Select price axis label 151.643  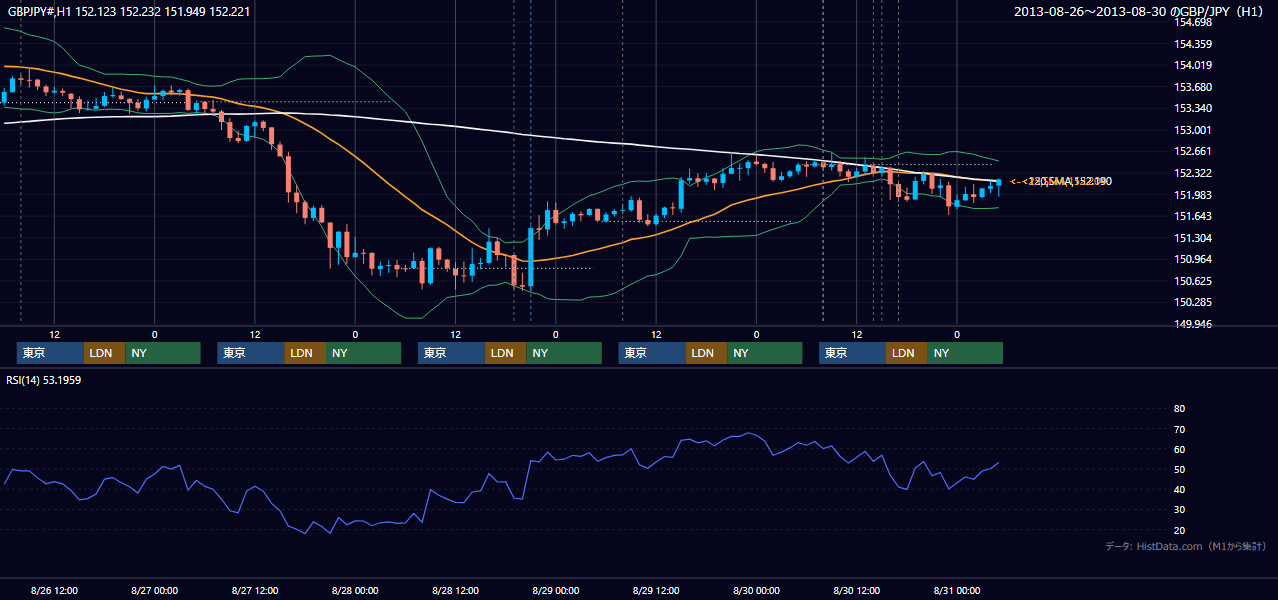(1193, 216)
